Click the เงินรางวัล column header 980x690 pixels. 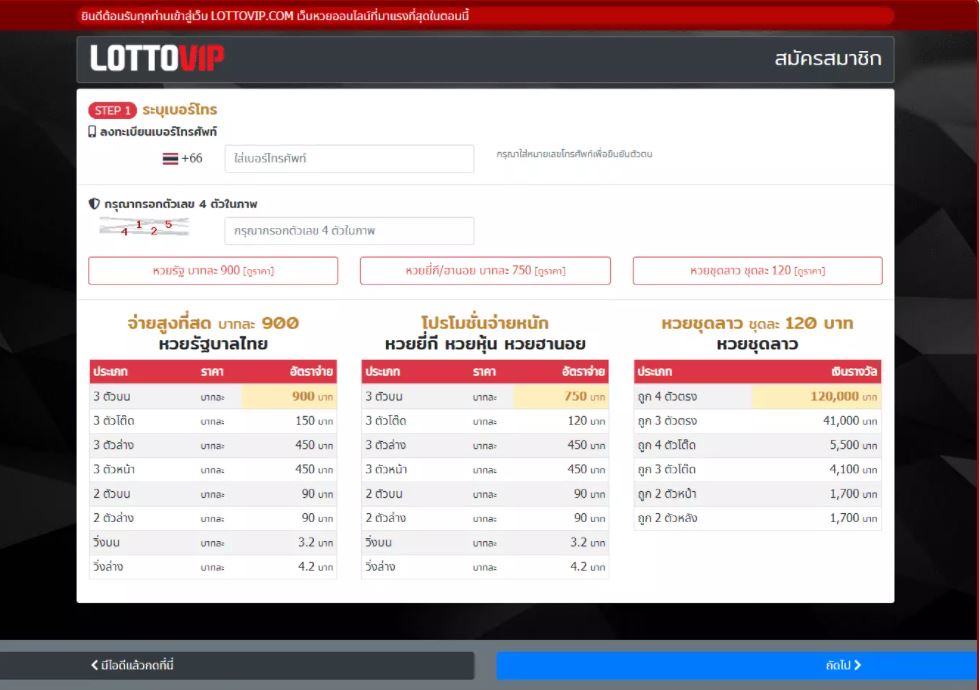click(x=854, y=371)
